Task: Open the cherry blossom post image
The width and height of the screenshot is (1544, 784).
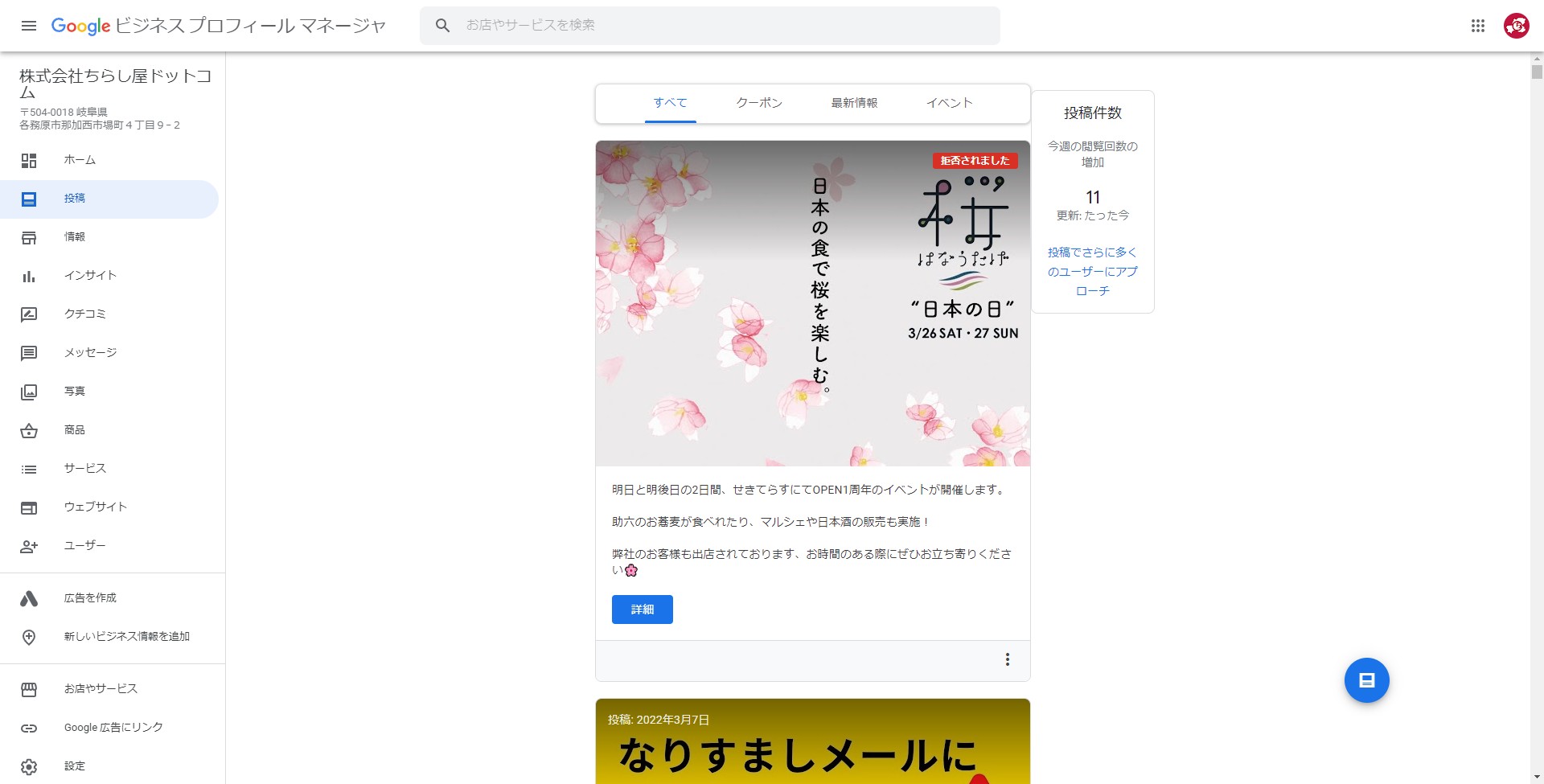Action: (812, 303)
